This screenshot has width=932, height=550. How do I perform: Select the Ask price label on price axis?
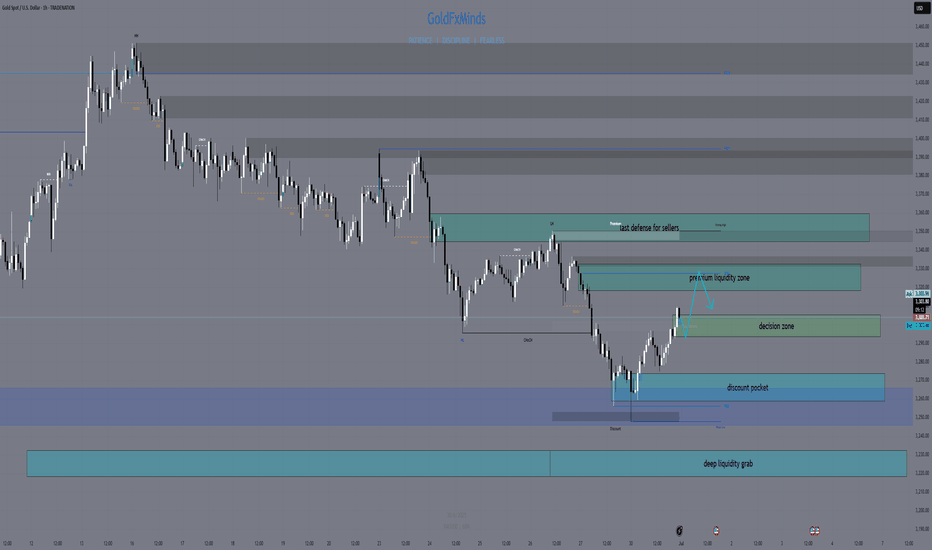coord(918,294)
